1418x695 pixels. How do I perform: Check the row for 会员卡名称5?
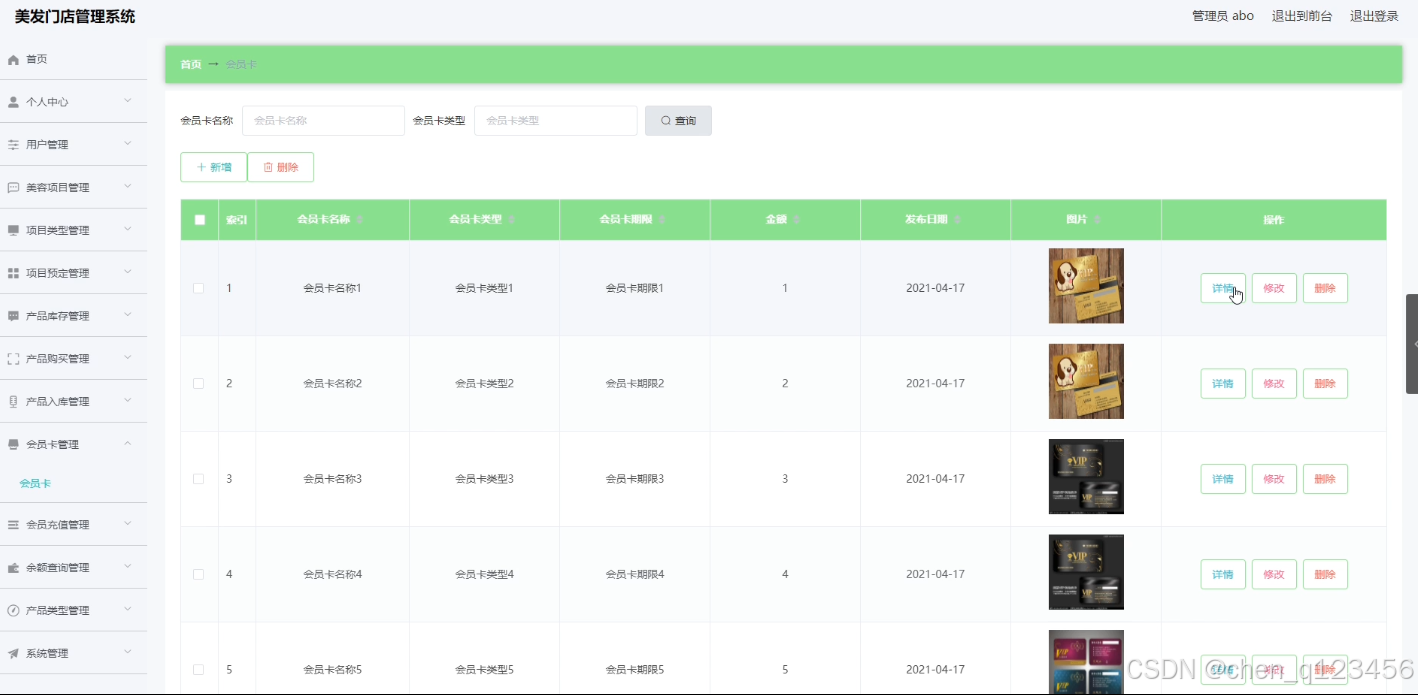click(198, 669)
